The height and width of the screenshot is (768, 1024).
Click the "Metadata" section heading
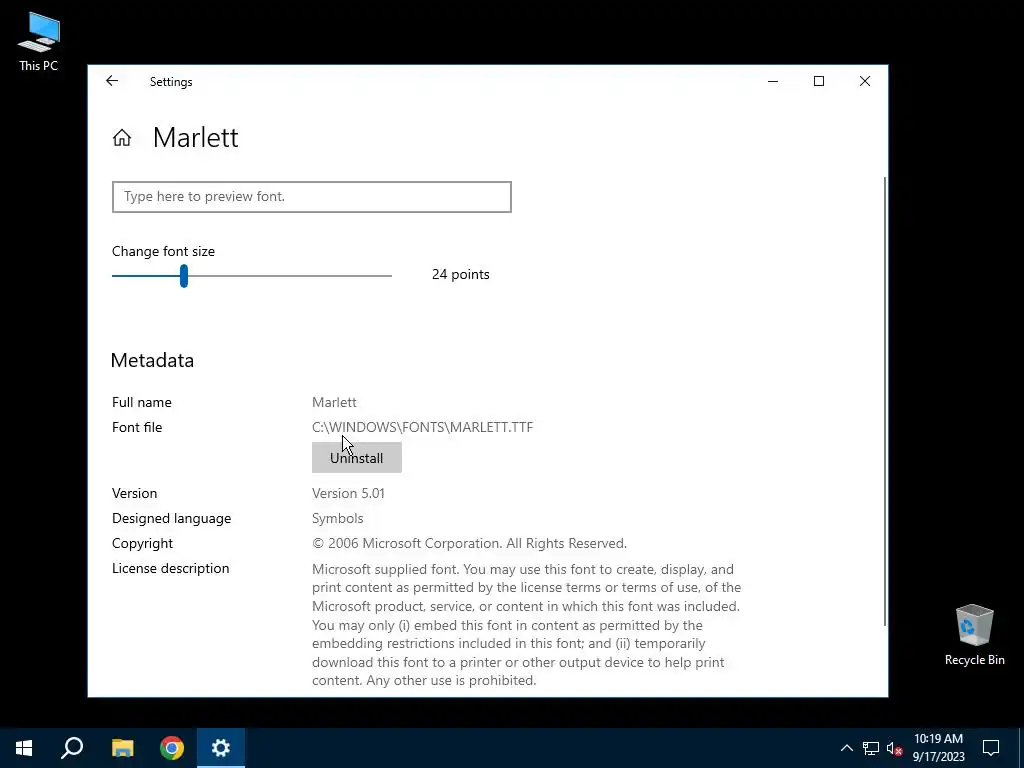152,360
